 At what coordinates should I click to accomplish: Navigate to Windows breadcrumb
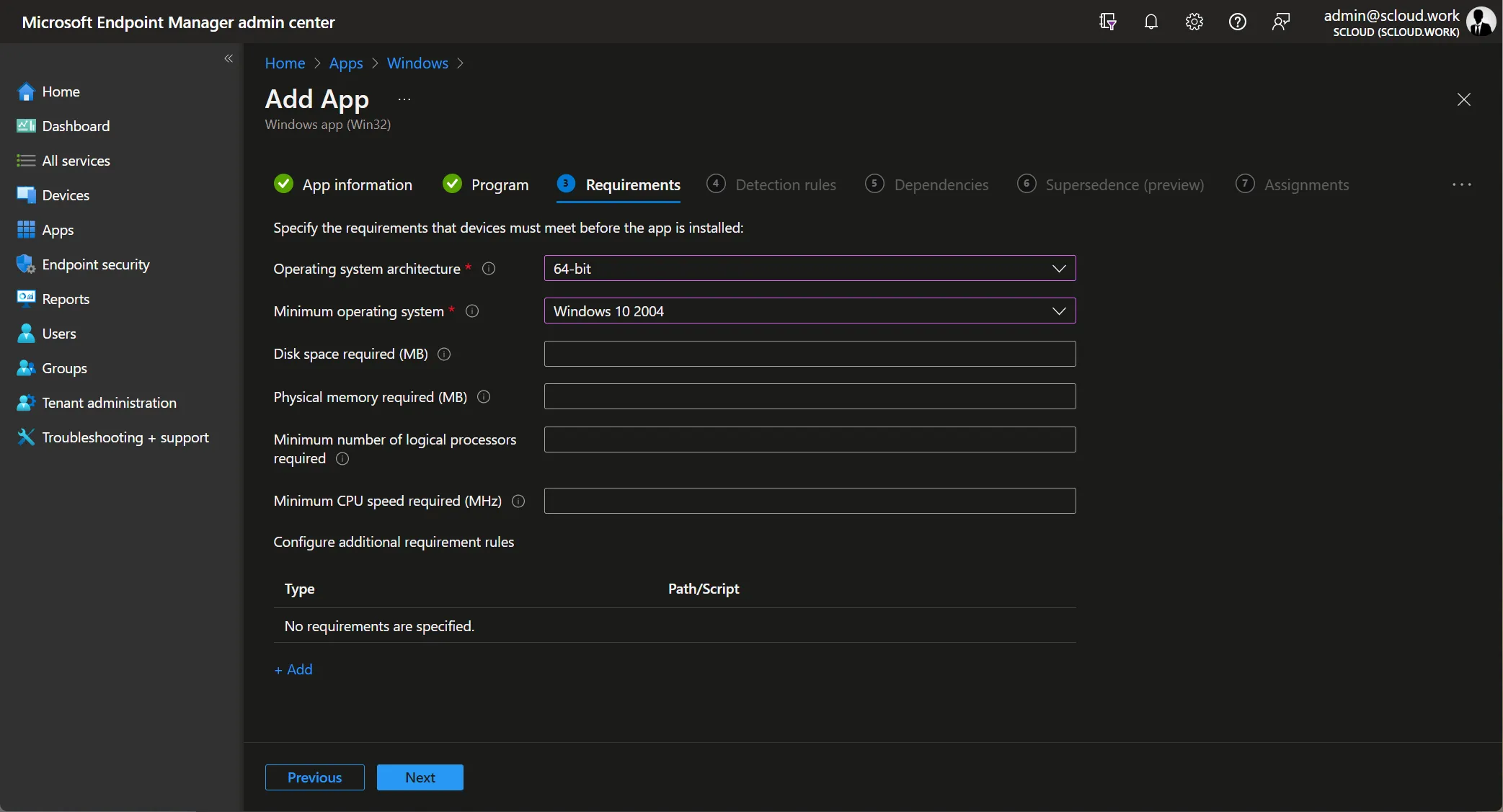click(x=417, y=63)
